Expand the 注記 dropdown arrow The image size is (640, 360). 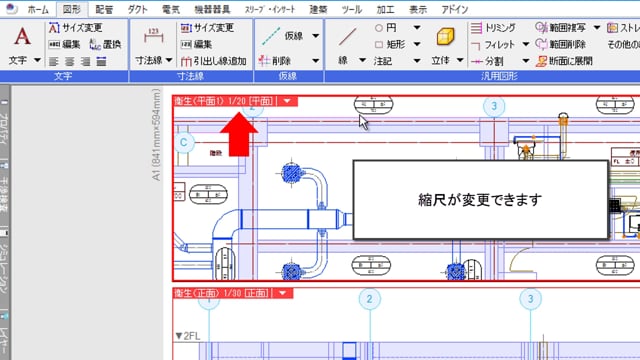pyautogui.click(x=417, y=61)
